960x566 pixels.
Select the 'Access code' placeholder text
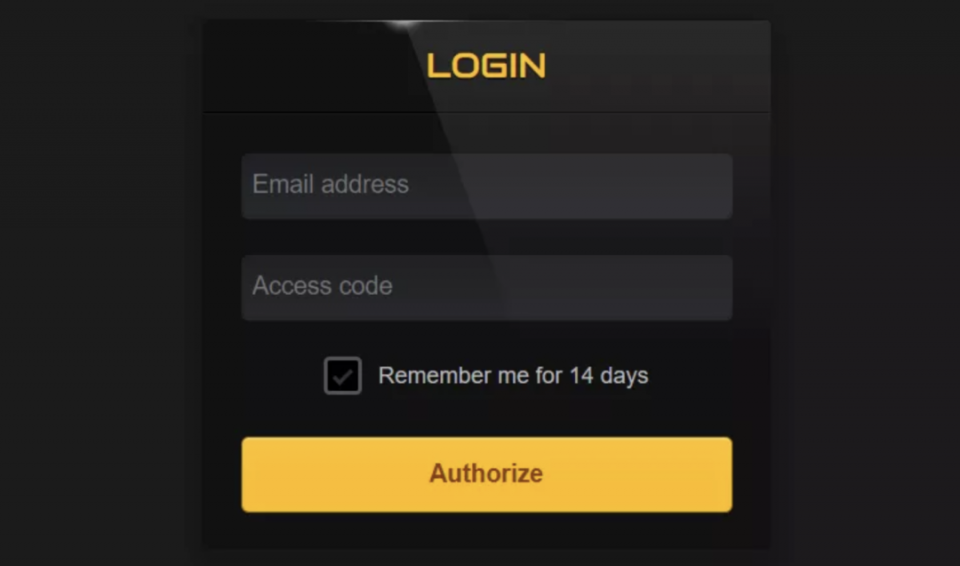click(322, 286)
